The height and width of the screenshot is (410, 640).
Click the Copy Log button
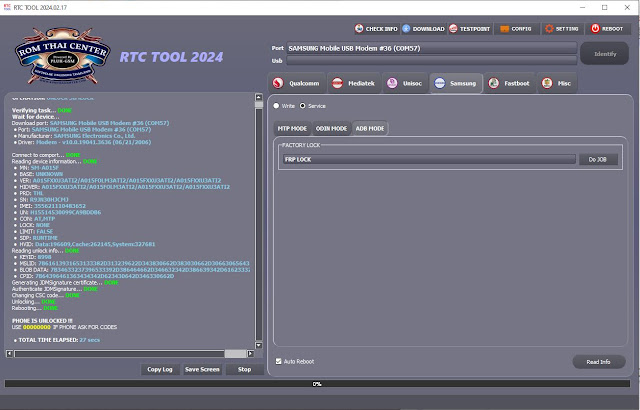(160, 369)
